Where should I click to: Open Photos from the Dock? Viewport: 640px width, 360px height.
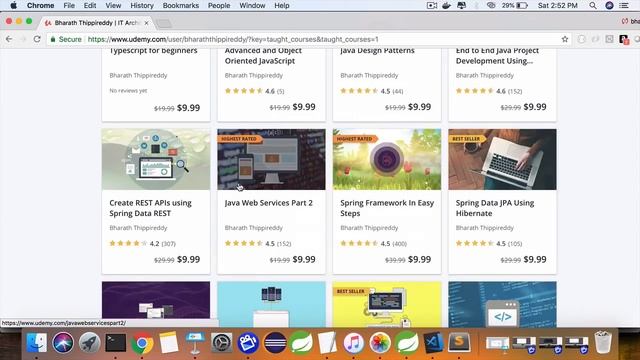pos(380,342)
